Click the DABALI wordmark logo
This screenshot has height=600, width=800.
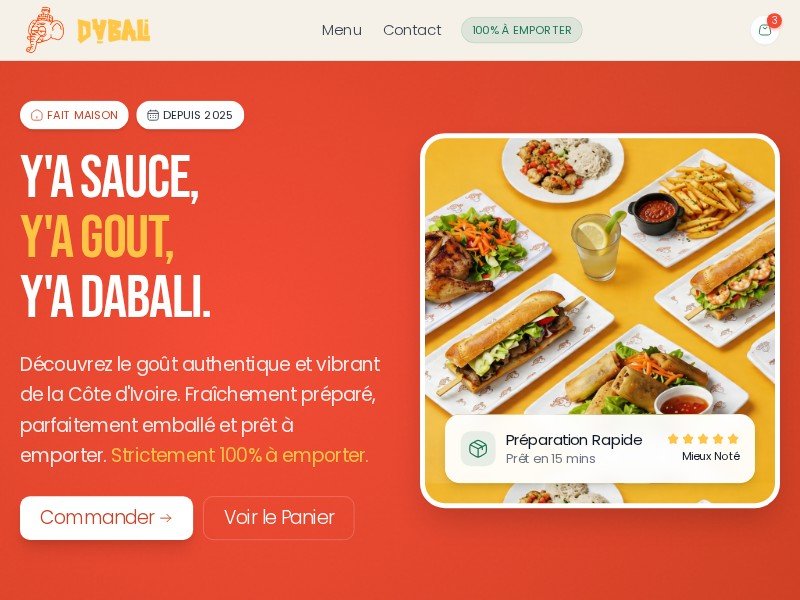(x=114, y=31)
